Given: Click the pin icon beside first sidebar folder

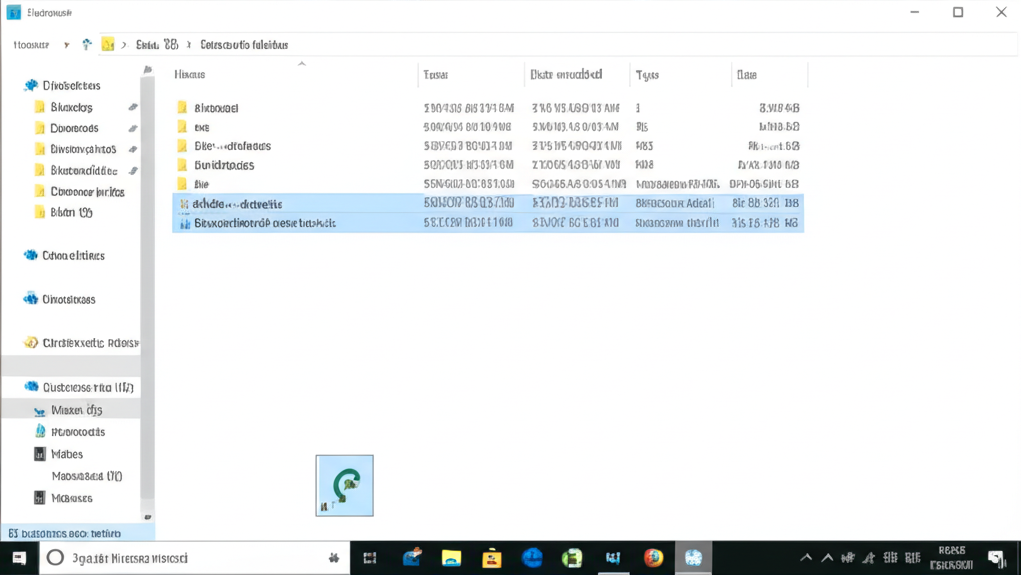Looking at the screenshot, I should click(133, 107).
